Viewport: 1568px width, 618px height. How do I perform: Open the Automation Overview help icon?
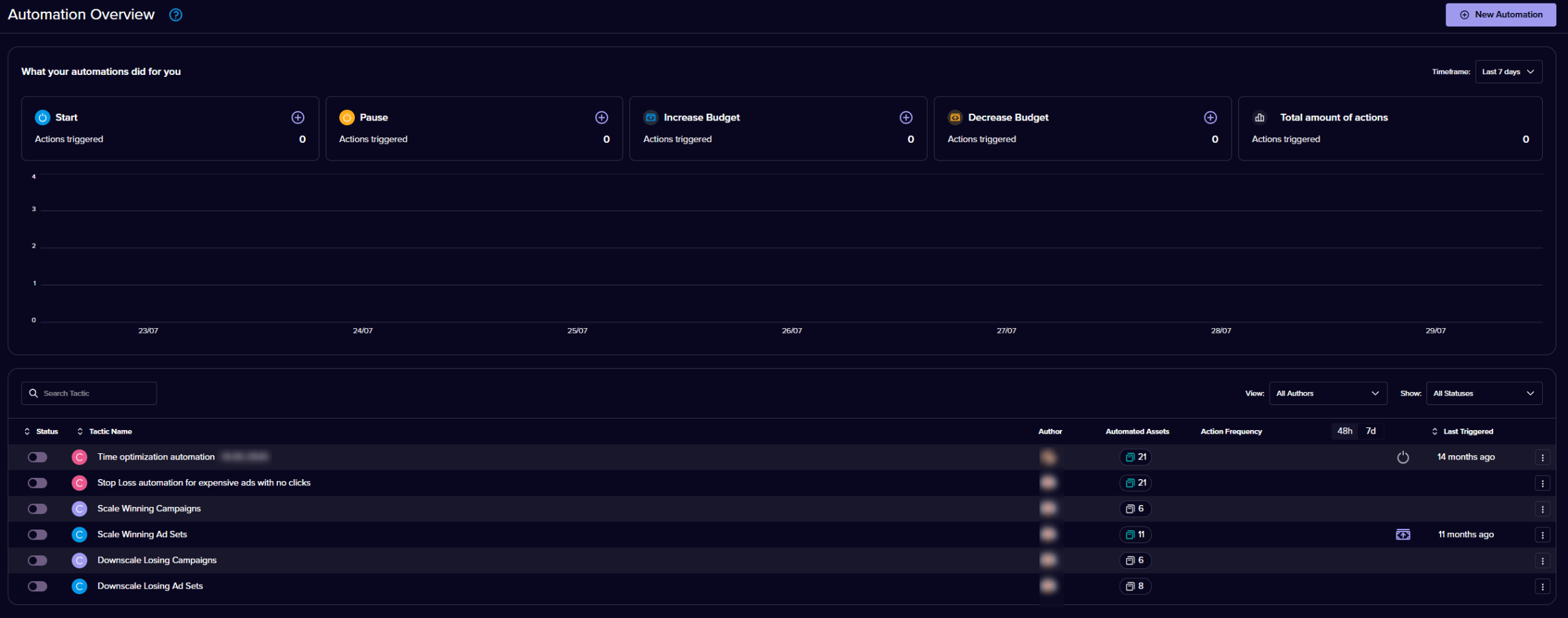pyautogui.click(x=176, y=15)
